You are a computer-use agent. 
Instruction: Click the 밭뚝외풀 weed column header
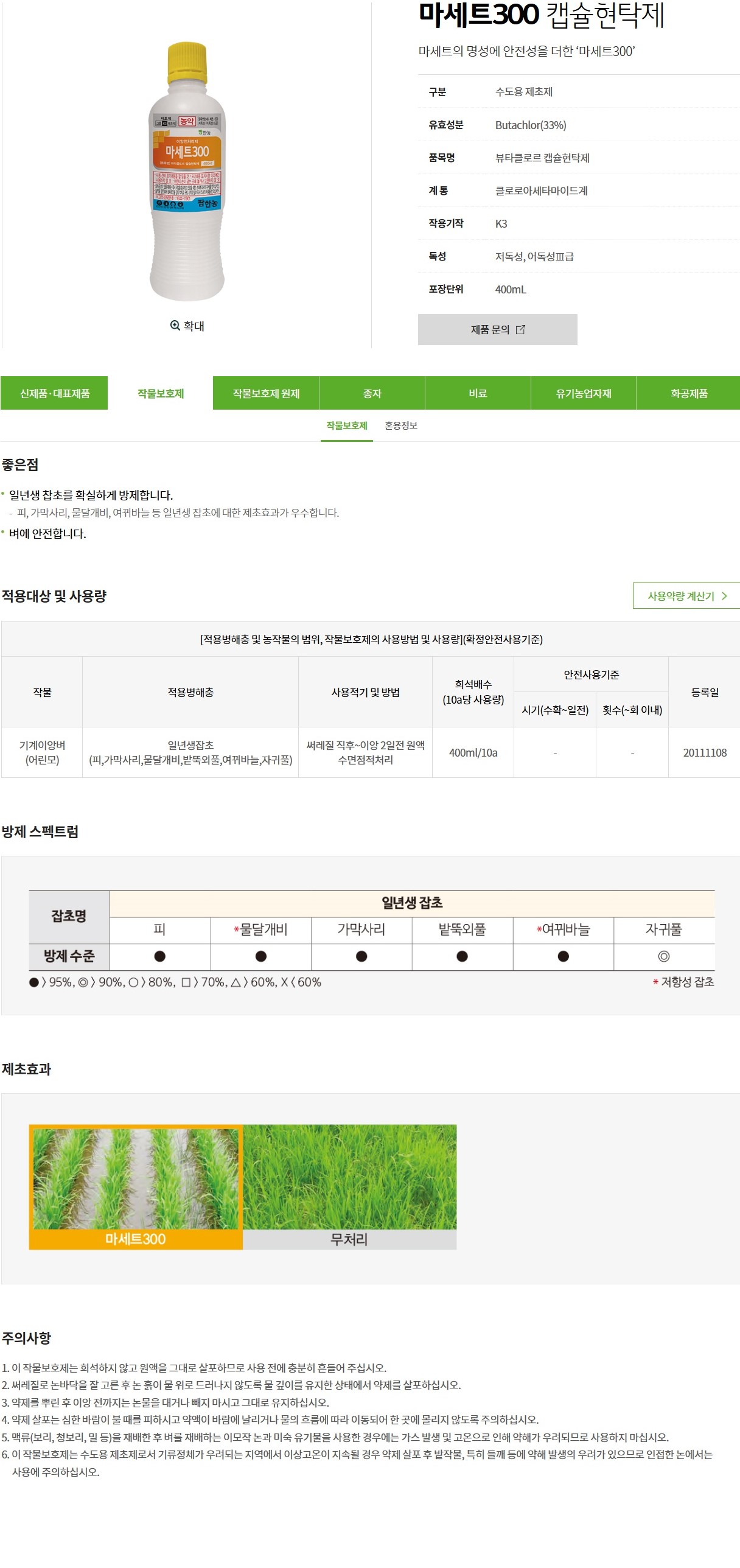(462, 930)
